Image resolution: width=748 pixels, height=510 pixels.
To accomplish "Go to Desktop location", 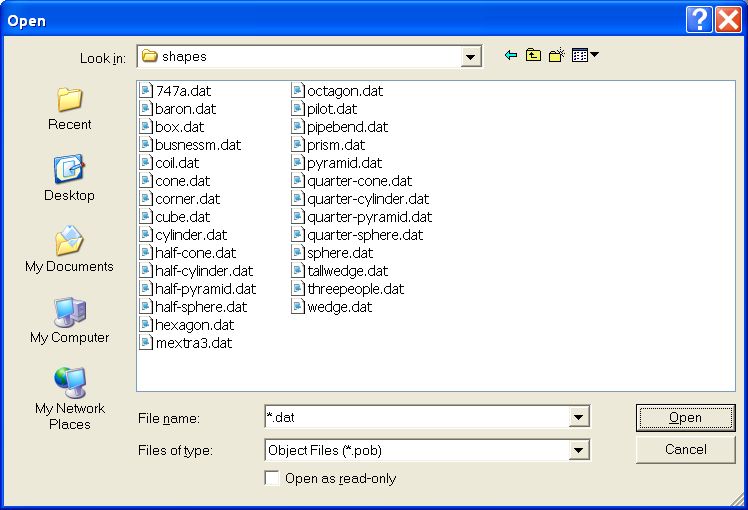I will pyautogui.click(x=70, y=179).
